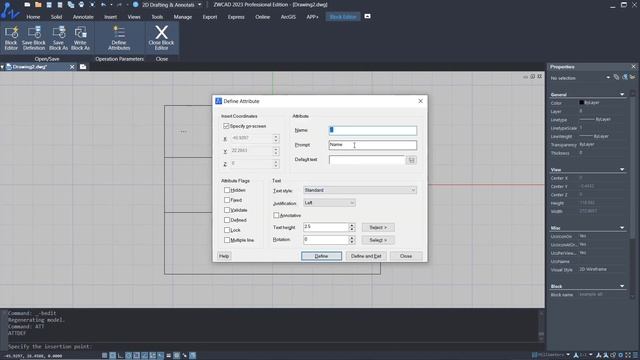Click the ZWCAD application logo button
This screenshot has height=360, width=640.
pos(10,10)
